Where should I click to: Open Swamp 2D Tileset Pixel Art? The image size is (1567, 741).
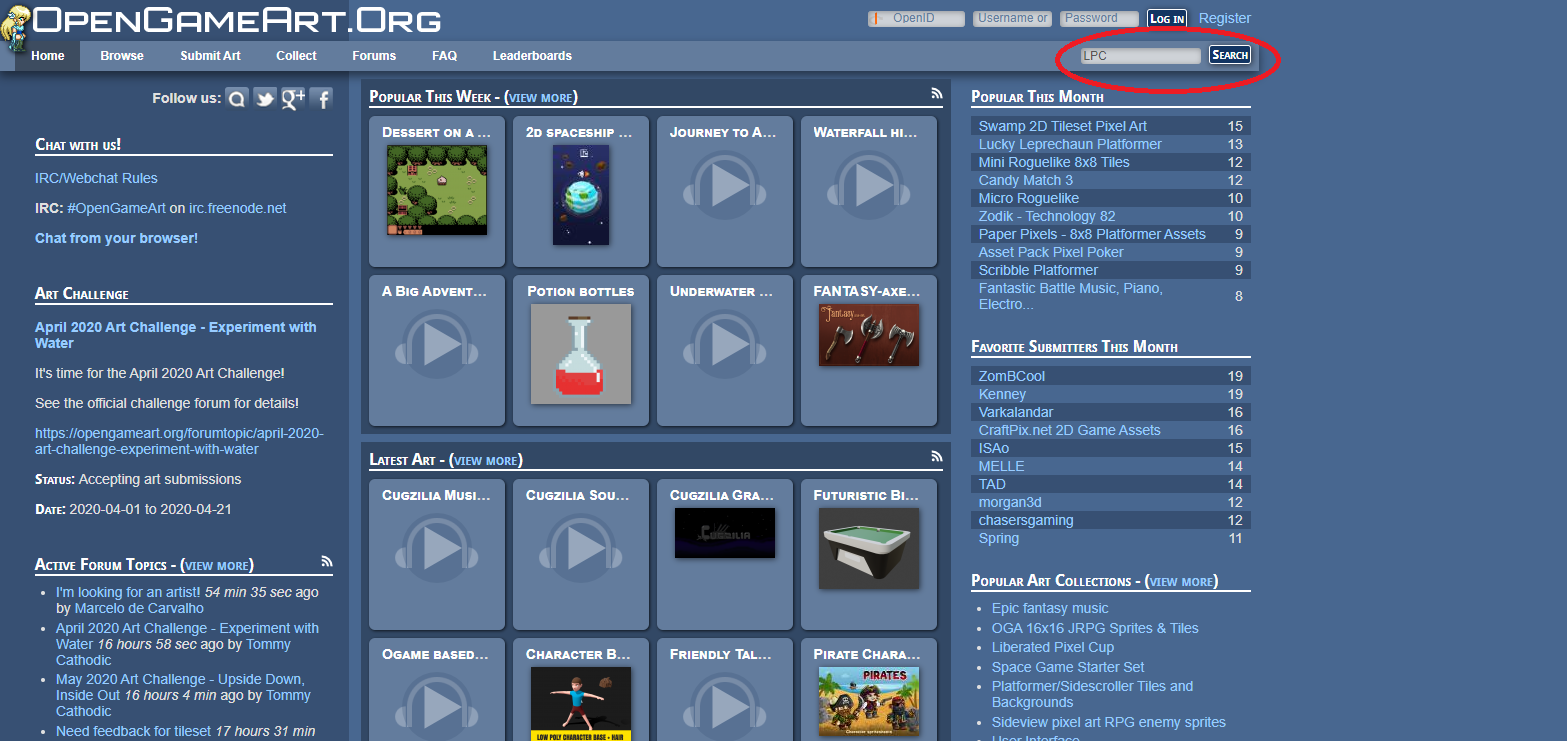point(1063,126)
